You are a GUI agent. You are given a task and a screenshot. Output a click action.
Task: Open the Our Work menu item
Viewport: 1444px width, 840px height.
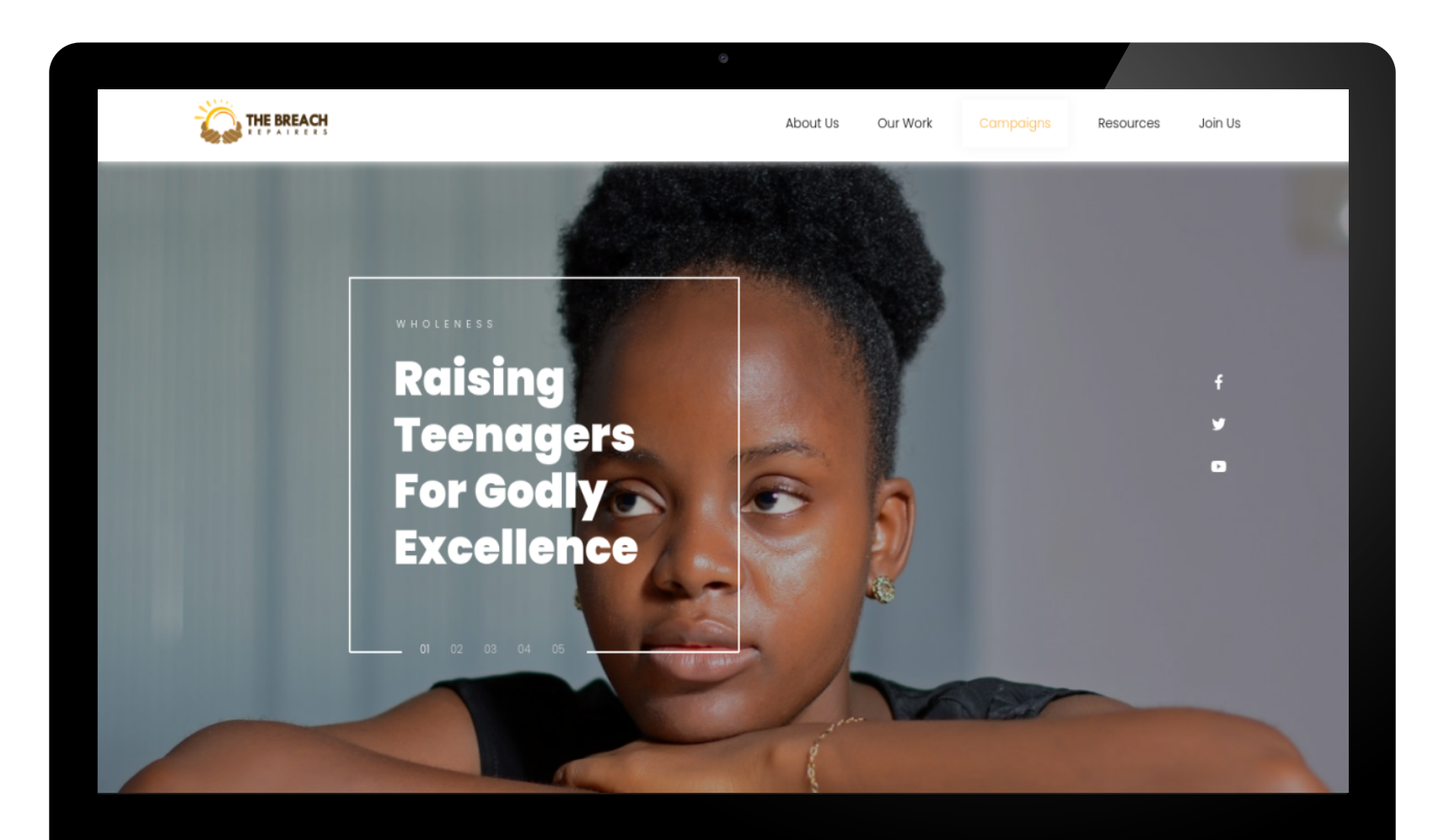click(x=905, y=123)
